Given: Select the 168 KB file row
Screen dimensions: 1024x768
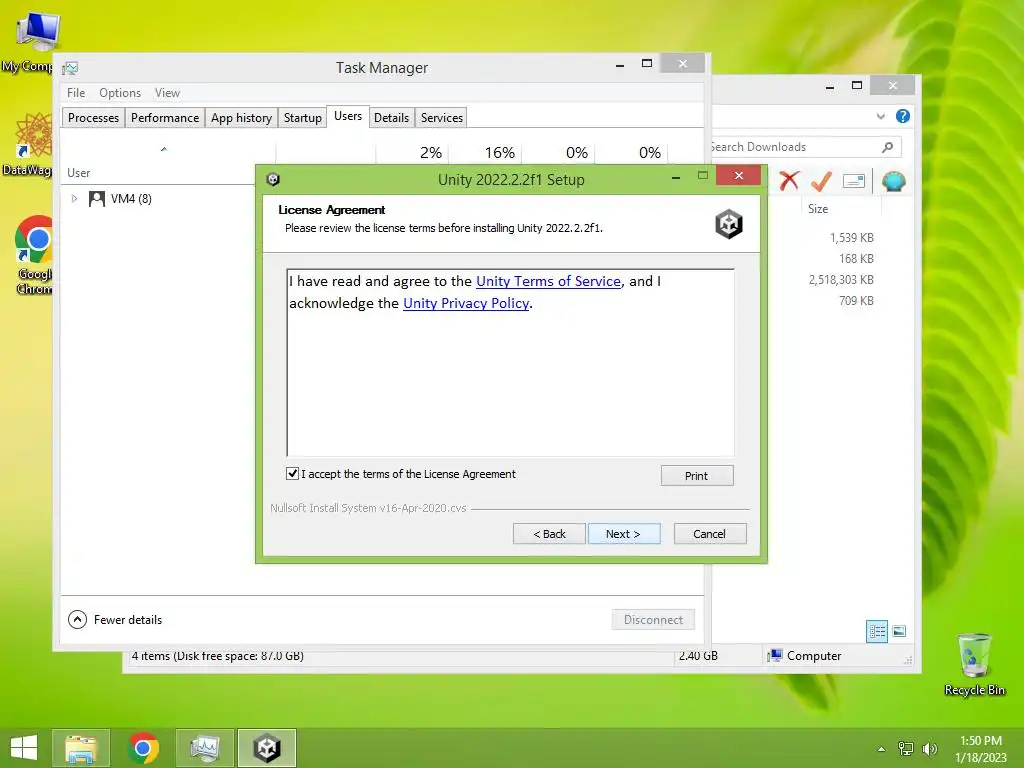Looking at the screenshot, I should 856,259.
